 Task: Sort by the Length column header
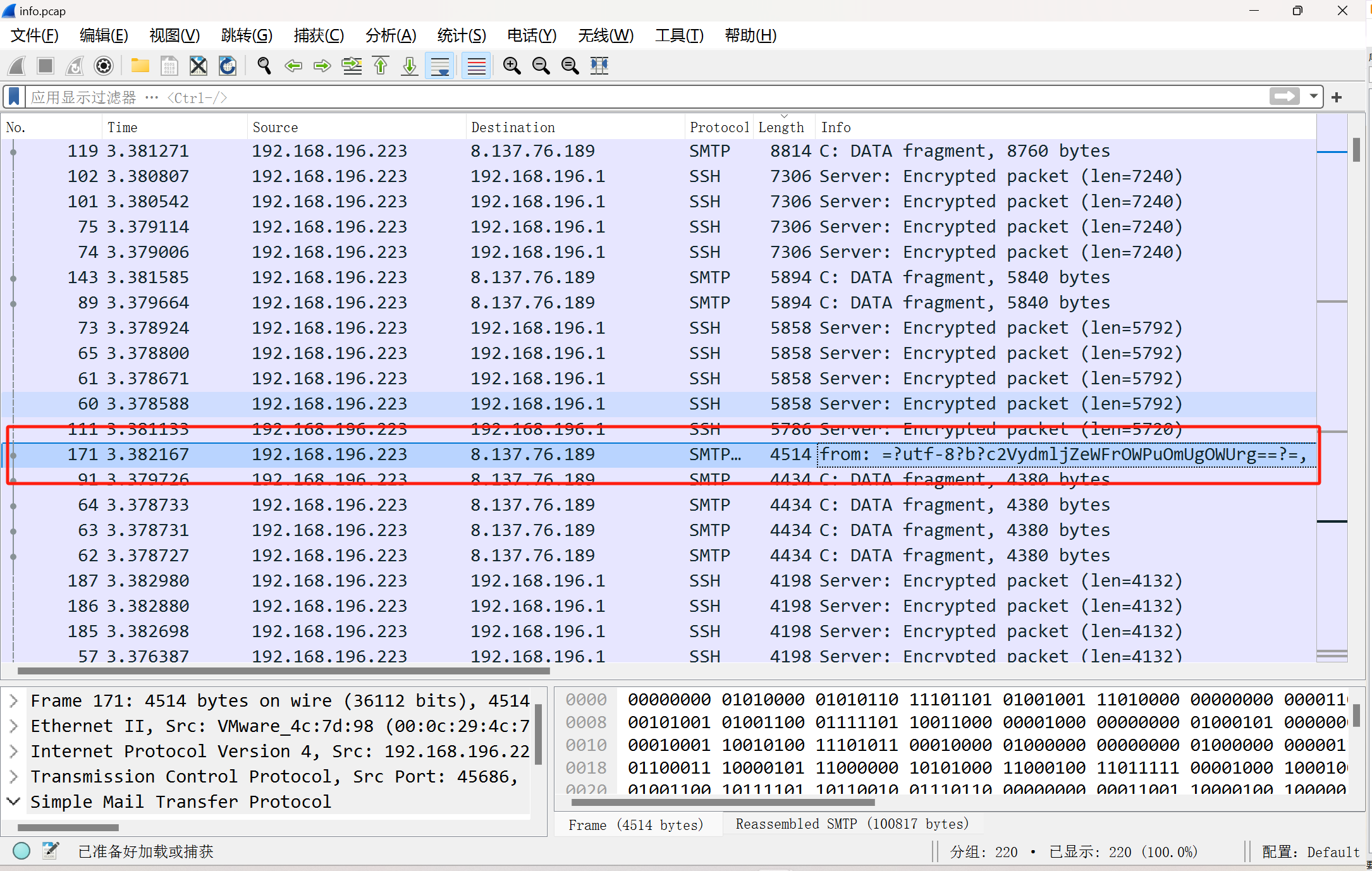[x=784, y=127]
